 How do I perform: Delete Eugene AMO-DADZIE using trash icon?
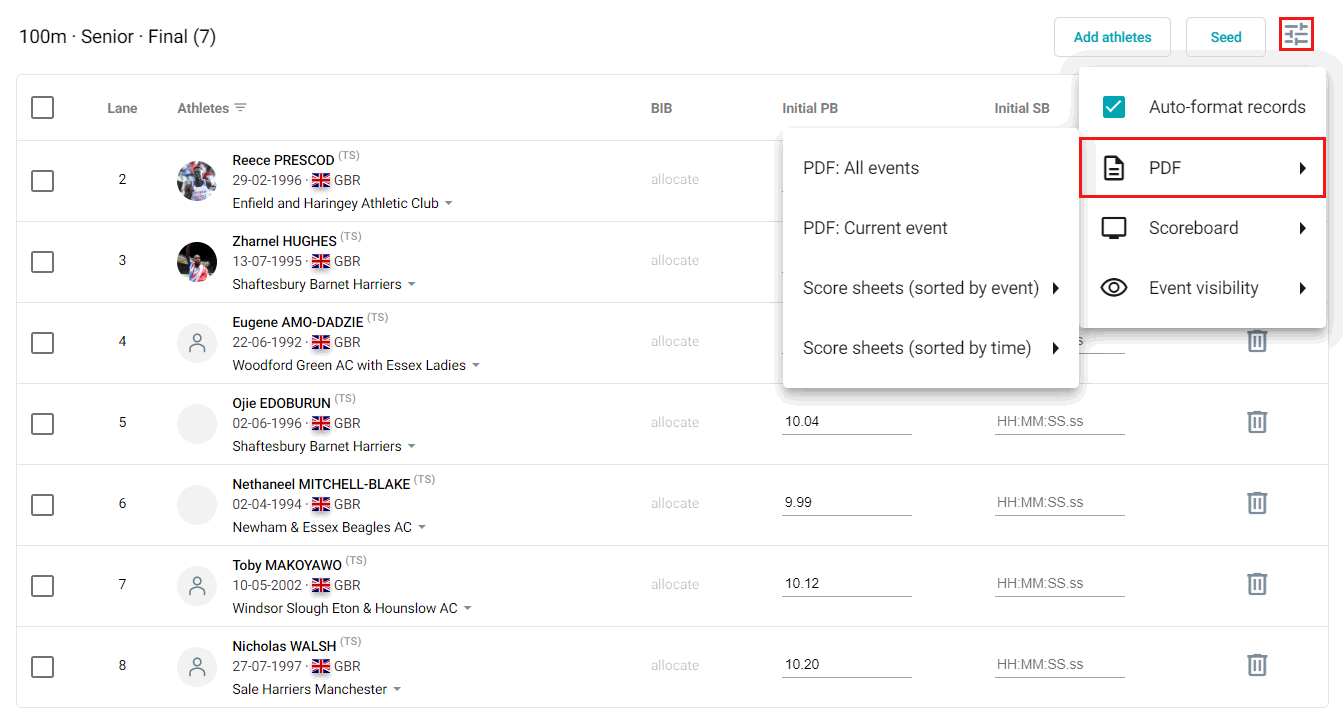pos(1257,342)
